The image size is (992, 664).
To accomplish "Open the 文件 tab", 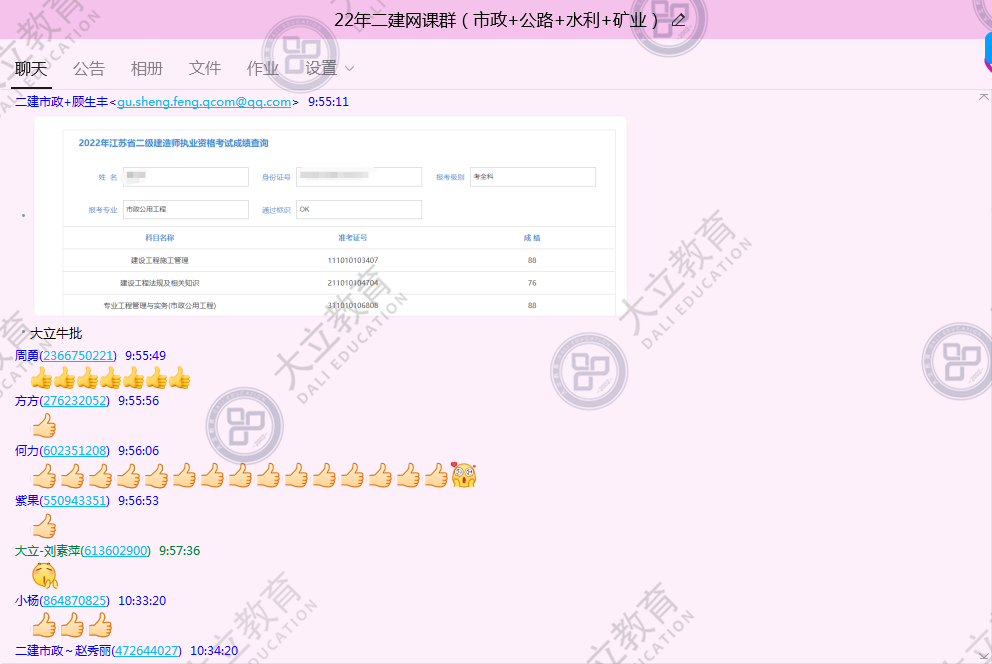I will [205, 68].
